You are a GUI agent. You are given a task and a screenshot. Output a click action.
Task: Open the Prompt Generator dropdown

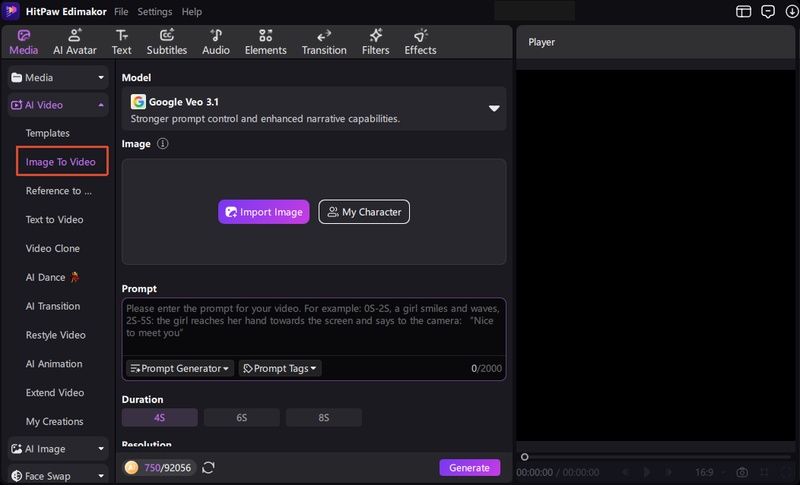(x=180, y=368)
